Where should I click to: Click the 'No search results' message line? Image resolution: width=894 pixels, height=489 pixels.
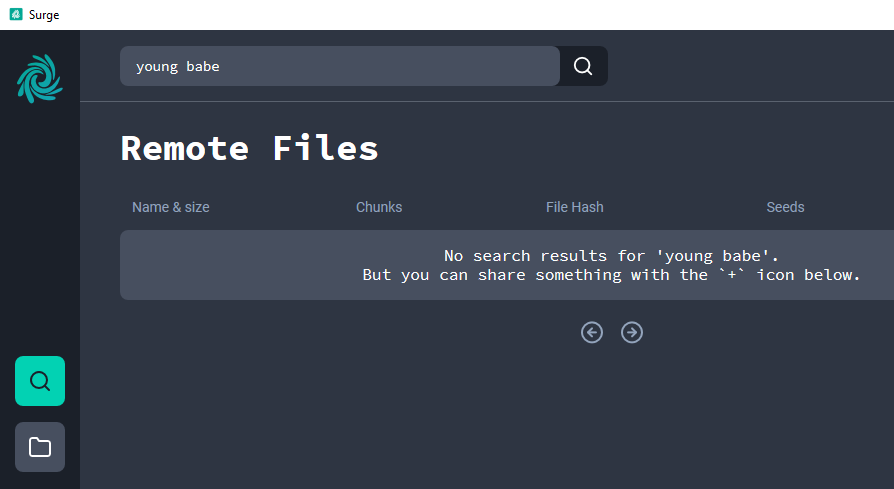point(611,256)
